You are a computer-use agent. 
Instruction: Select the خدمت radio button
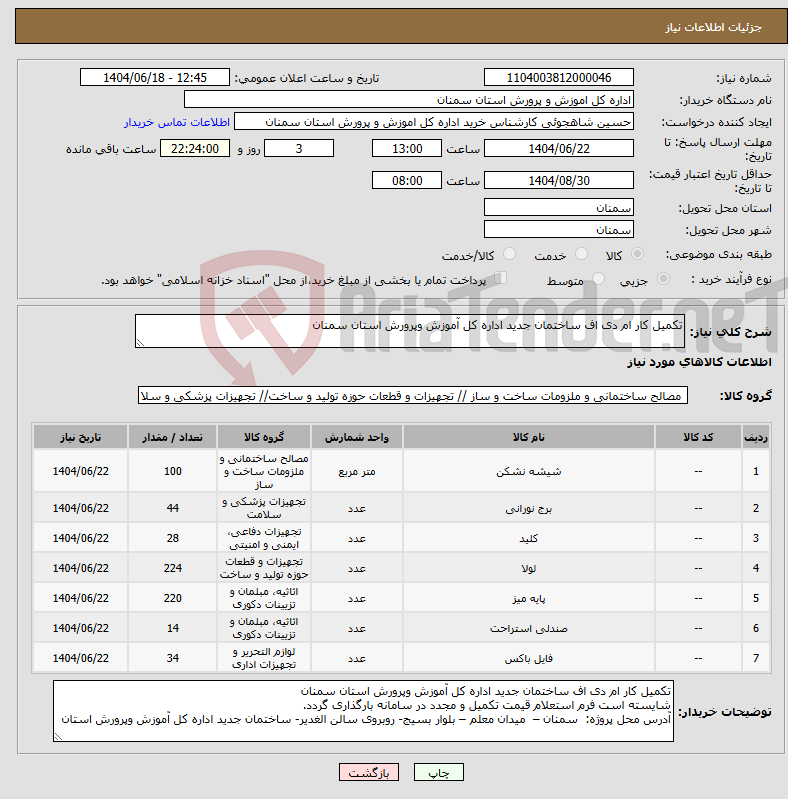(581, 254)
